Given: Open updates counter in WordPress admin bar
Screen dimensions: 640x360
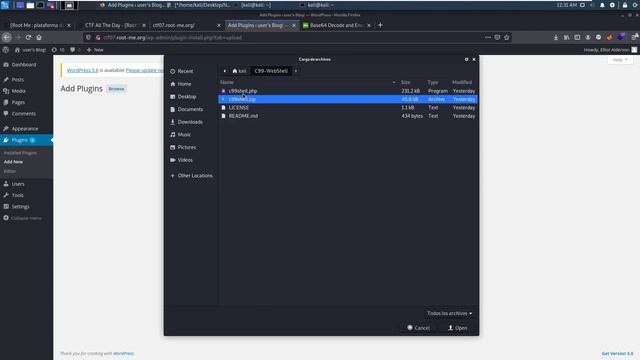Looking at the screenshot, I should coord(58,50).
